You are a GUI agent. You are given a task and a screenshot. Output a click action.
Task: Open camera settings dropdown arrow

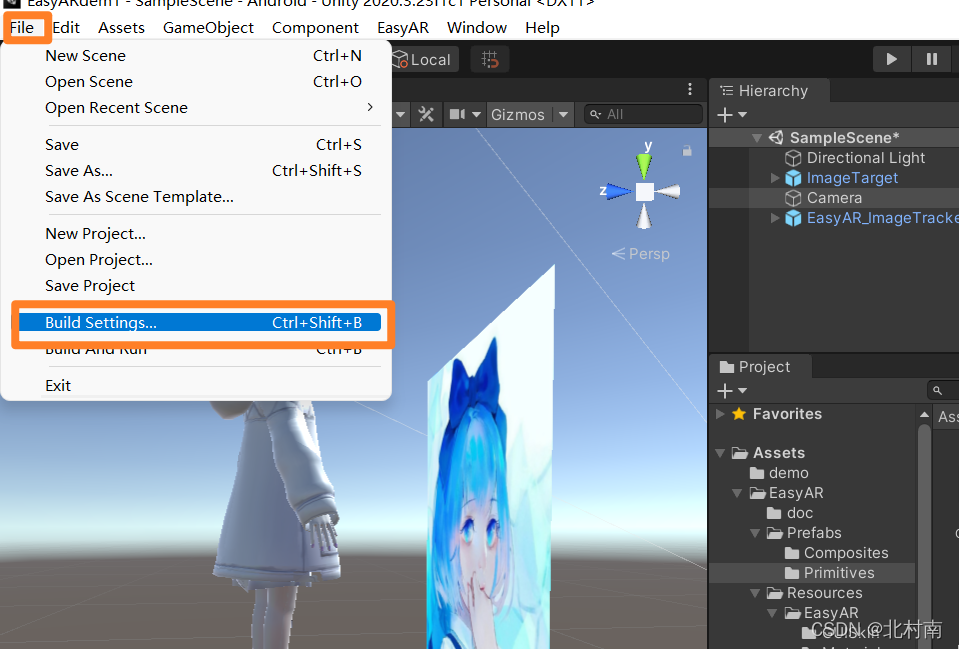(x=476, y=114)
